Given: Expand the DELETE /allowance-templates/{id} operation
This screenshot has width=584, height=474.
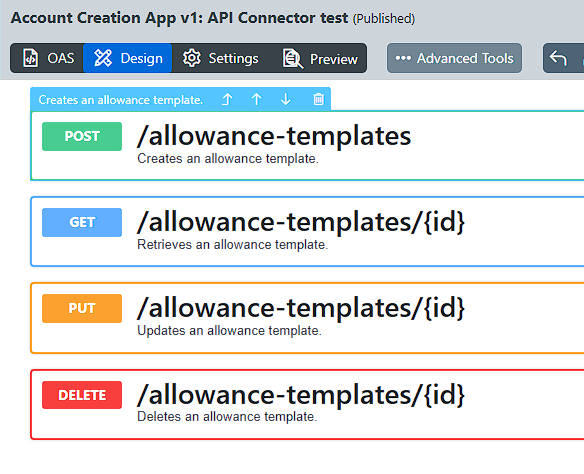Looking at the screenshot, I should pos(308,404).
